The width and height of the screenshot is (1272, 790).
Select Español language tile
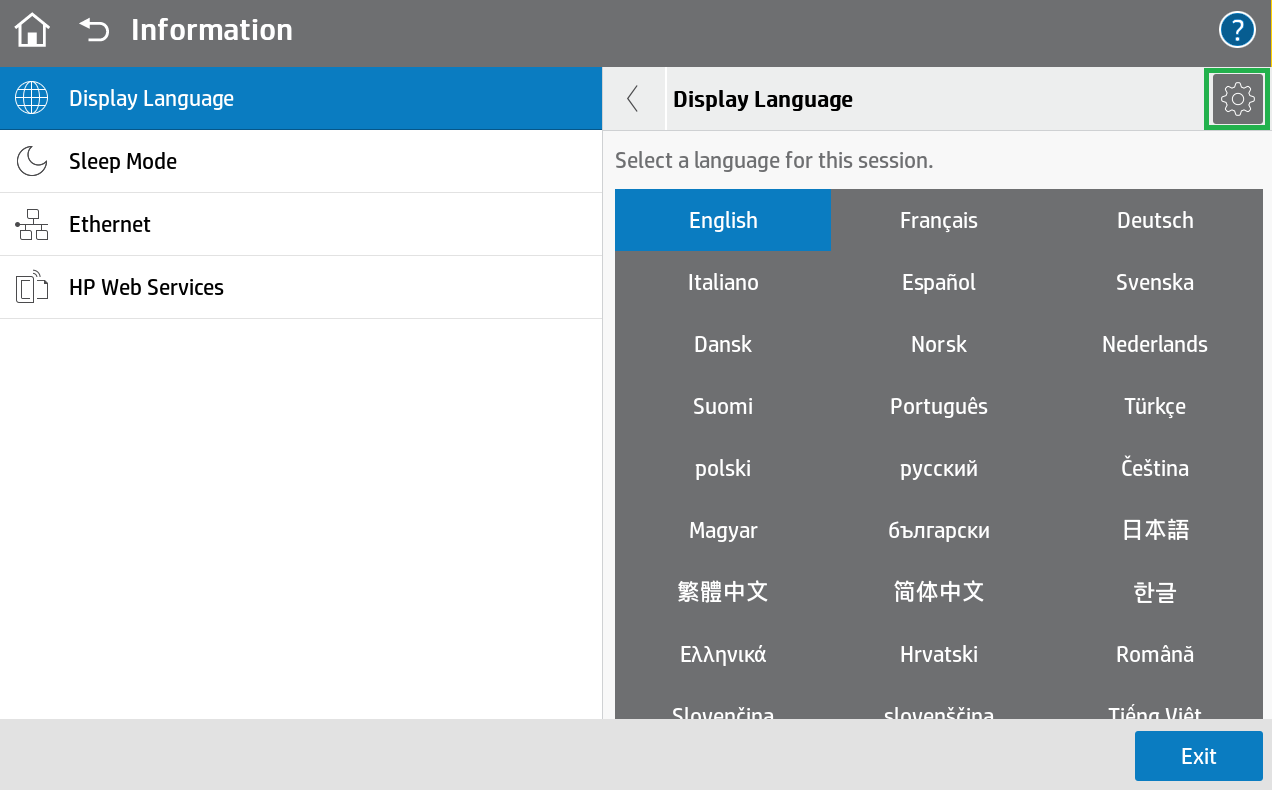coord(938,282)
